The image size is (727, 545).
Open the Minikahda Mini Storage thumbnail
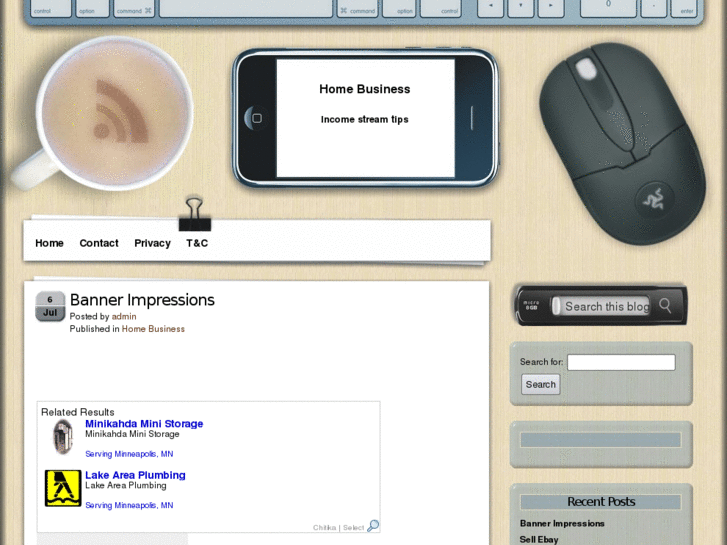(x=63, y=437)
